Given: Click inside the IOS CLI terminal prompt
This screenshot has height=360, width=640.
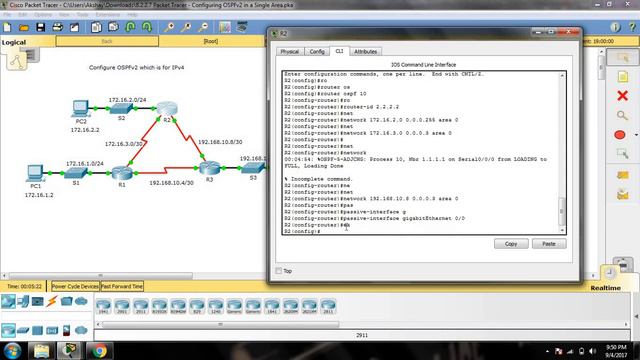Looking at the screenshot, I should click(x=420, y=153).
